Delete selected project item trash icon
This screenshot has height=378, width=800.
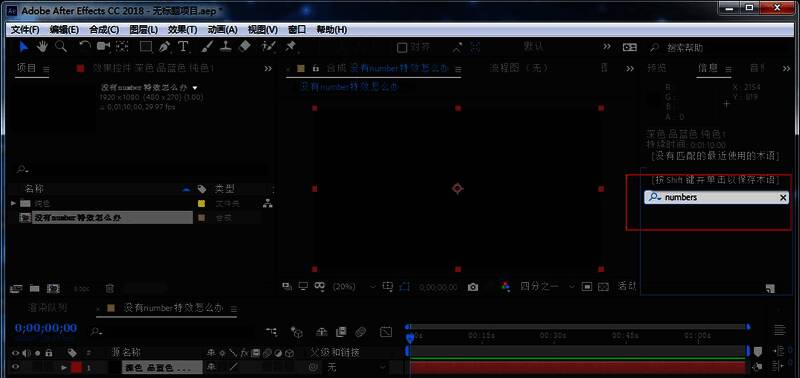[110, 289]
